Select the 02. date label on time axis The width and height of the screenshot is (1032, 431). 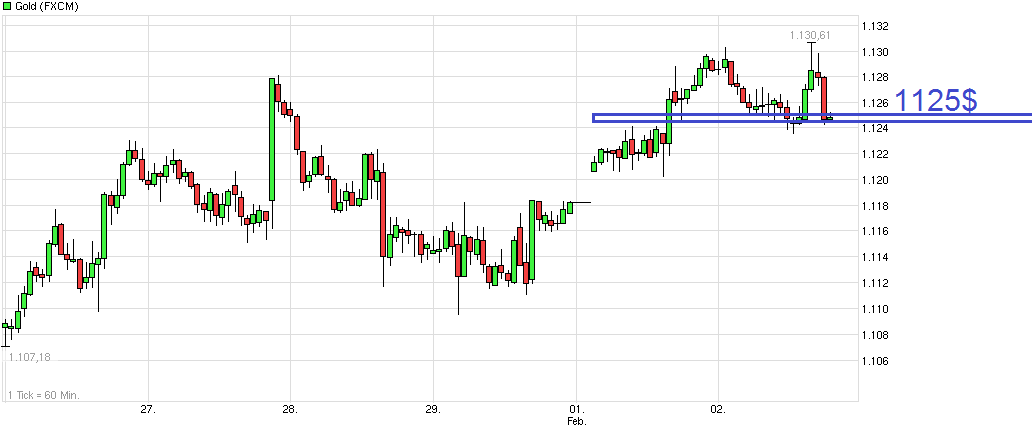(x=718, y=409)
